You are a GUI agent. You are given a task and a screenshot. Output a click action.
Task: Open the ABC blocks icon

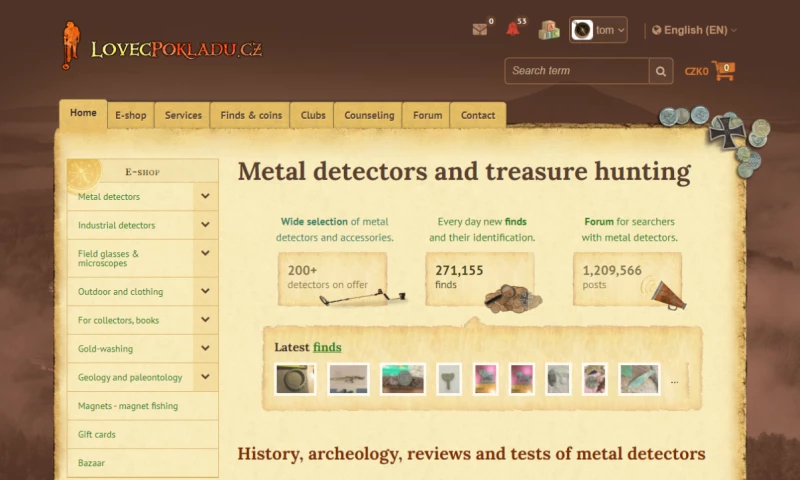coord(548,30)
